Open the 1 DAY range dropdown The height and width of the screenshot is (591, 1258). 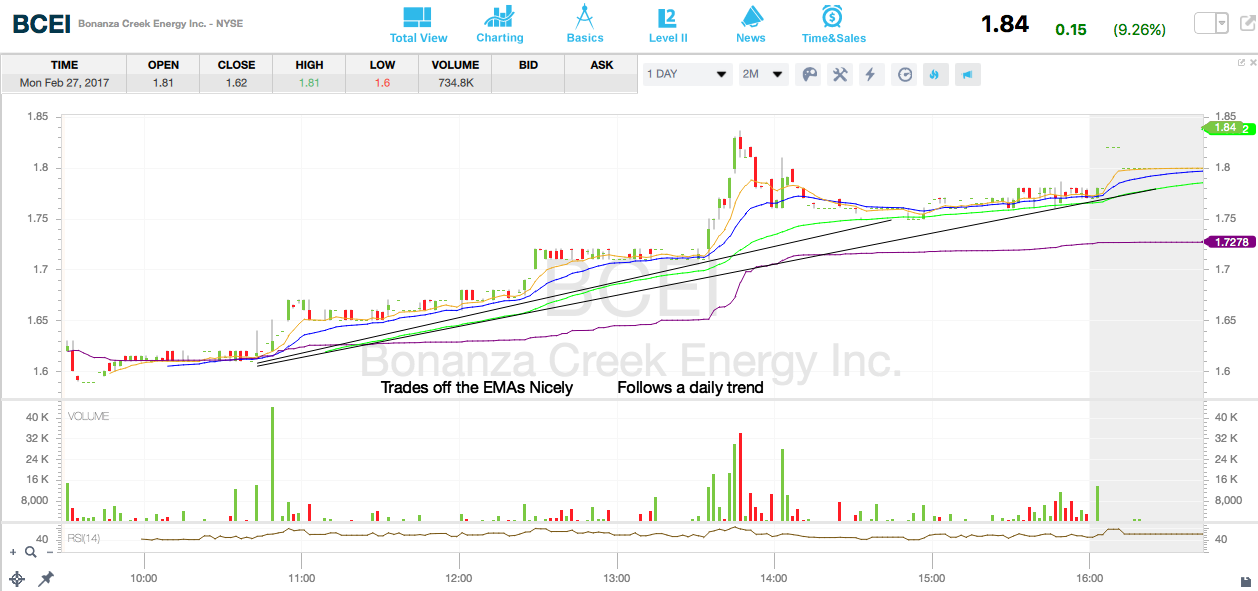pyautogui.click(x=687, y=74)
